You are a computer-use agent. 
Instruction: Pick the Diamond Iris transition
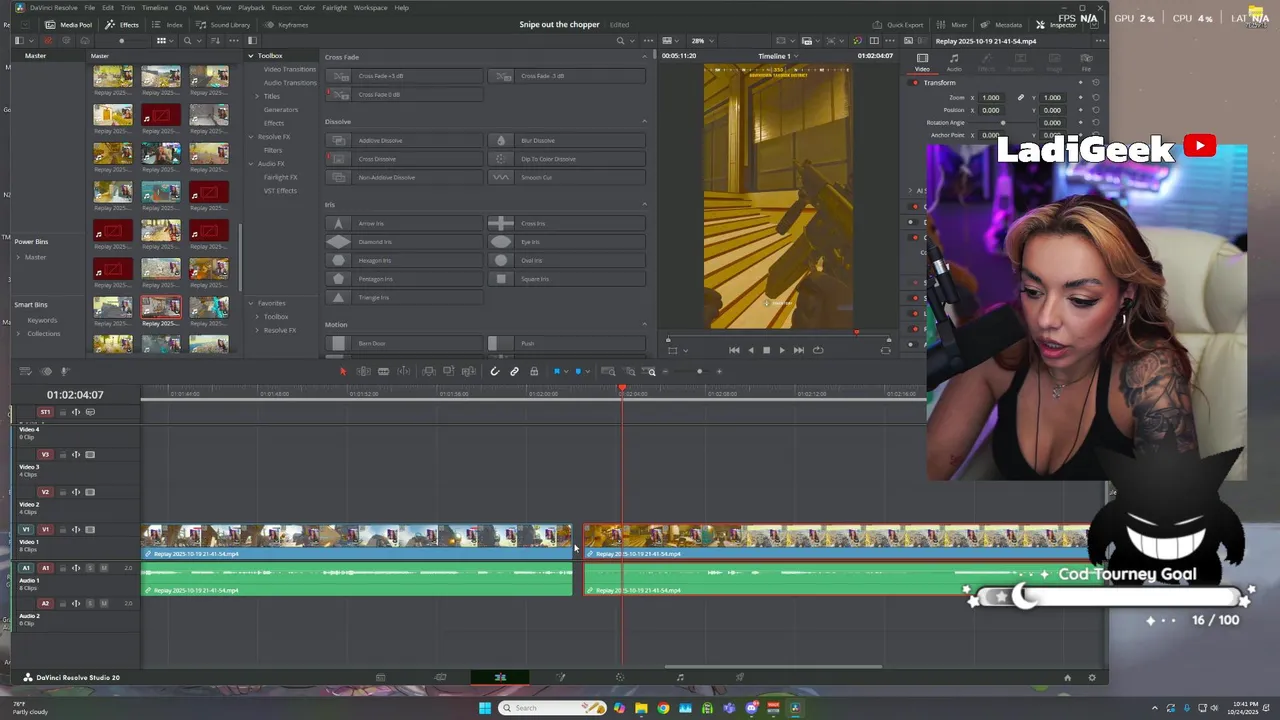tap(405, 242)
